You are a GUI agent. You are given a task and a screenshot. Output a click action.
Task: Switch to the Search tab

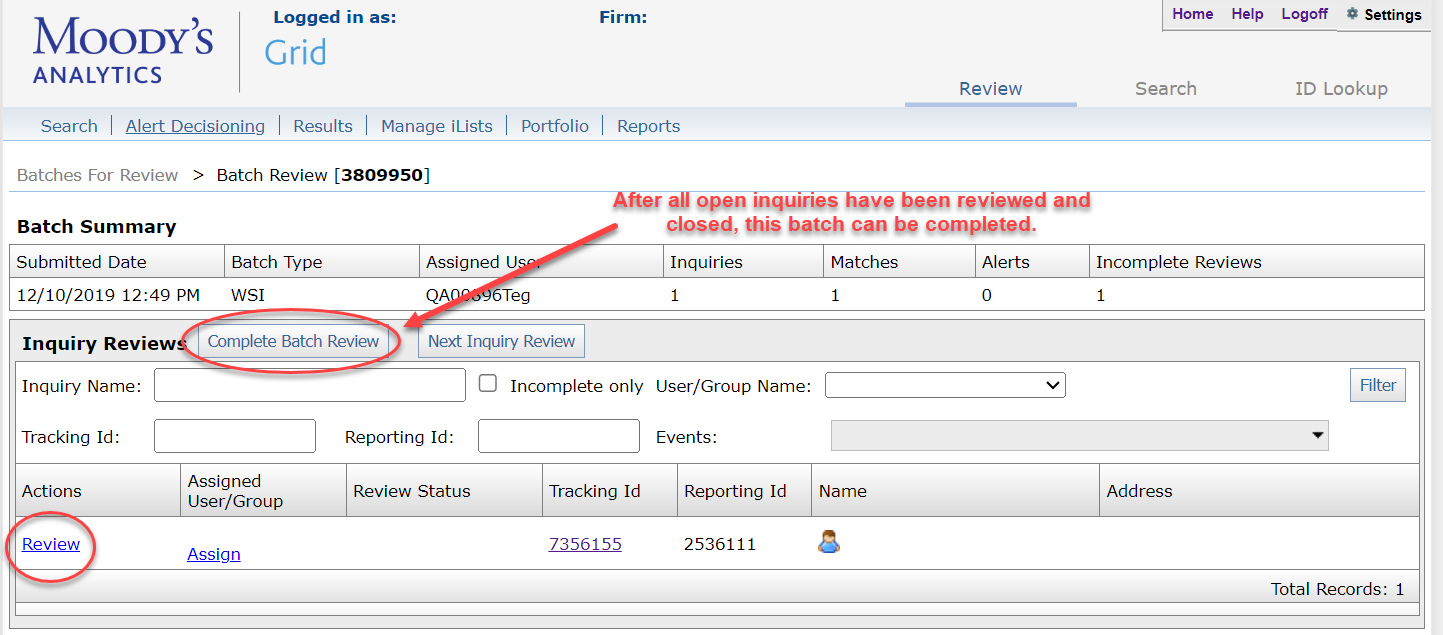(1166, 88)
